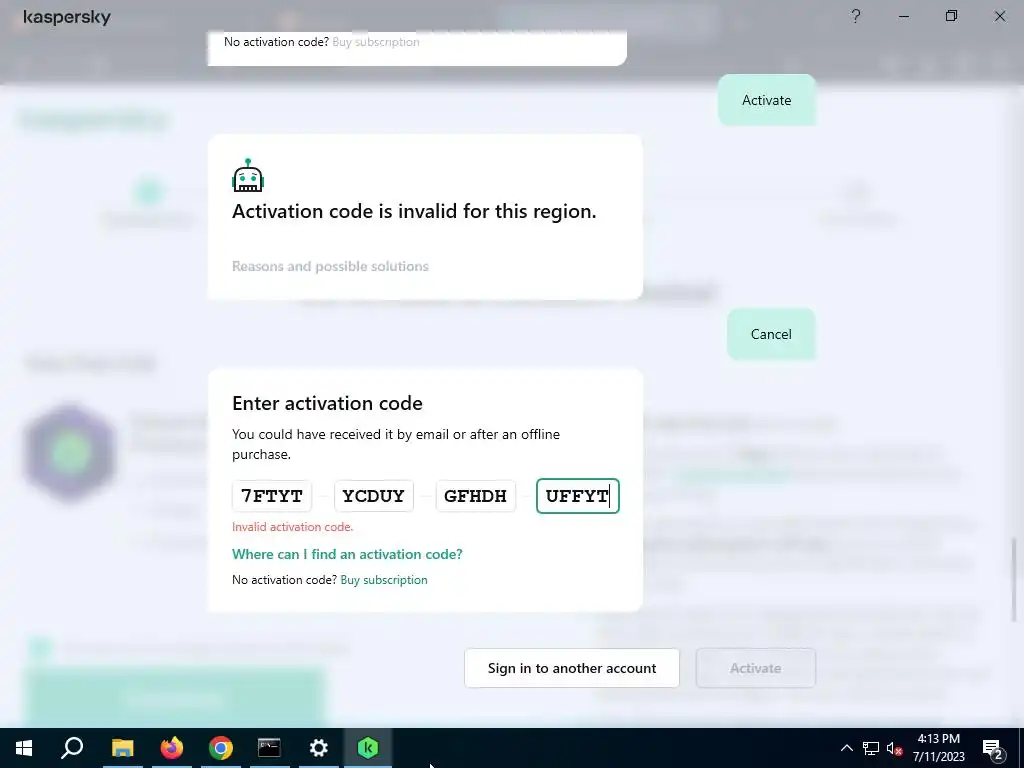This screenshot has height=768, width=1024.
Task: Click the 'Enter activation code' heading
Action: pyautogui.click(x=327, y=403)
